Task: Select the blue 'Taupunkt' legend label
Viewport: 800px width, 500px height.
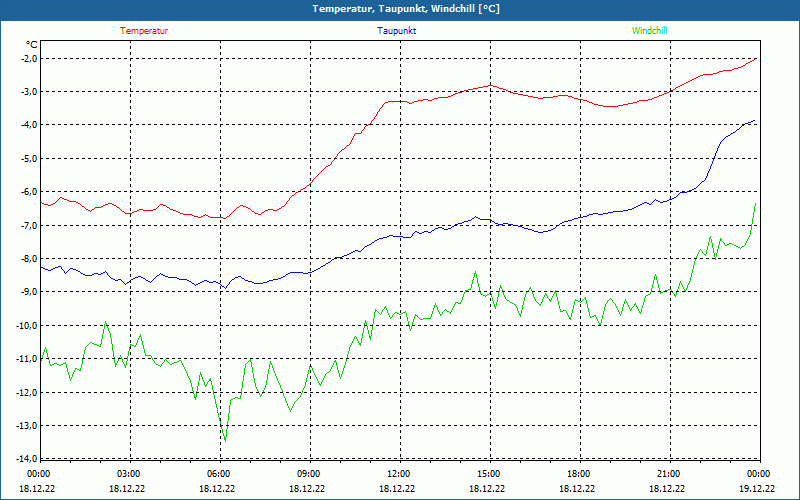Action: pyautogui.click(x=396, y=31)
